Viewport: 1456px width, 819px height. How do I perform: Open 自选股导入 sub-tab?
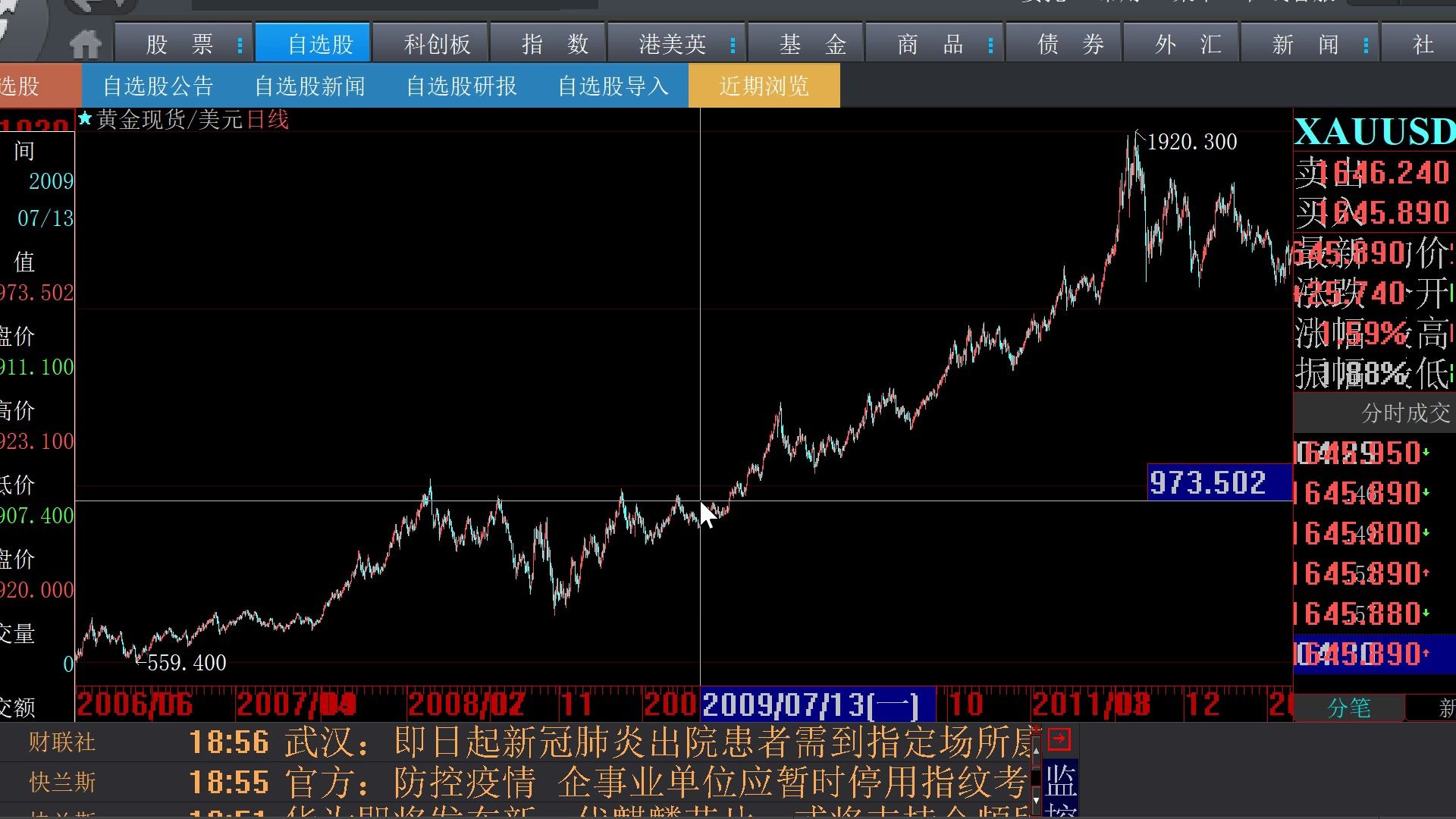click(613, 86)
